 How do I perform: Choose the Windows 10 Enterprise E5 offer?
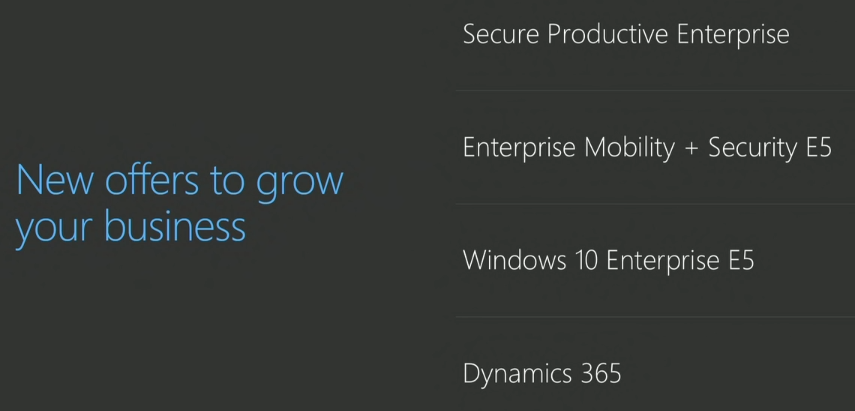click(608, 261)
